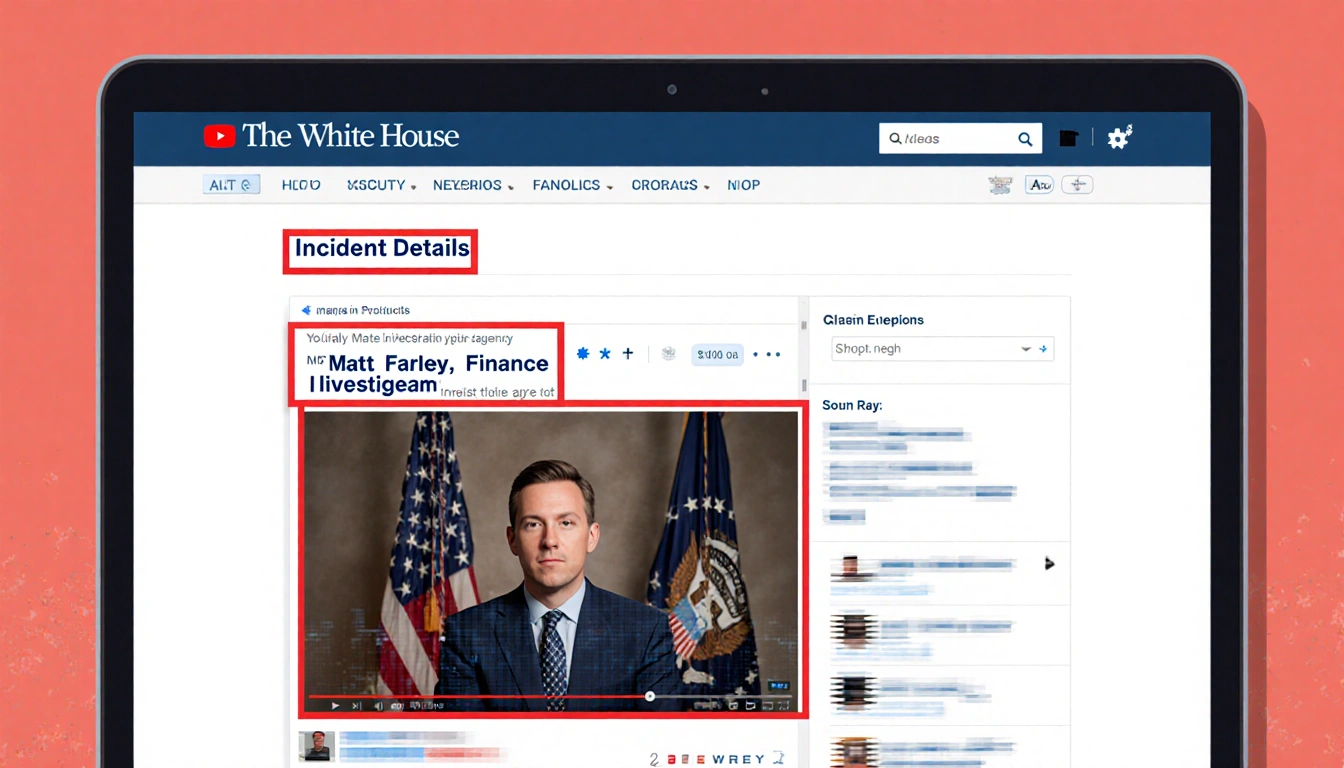Open the three-dot options menu beside the video
1344x768 pixels.
coord(768,354)
